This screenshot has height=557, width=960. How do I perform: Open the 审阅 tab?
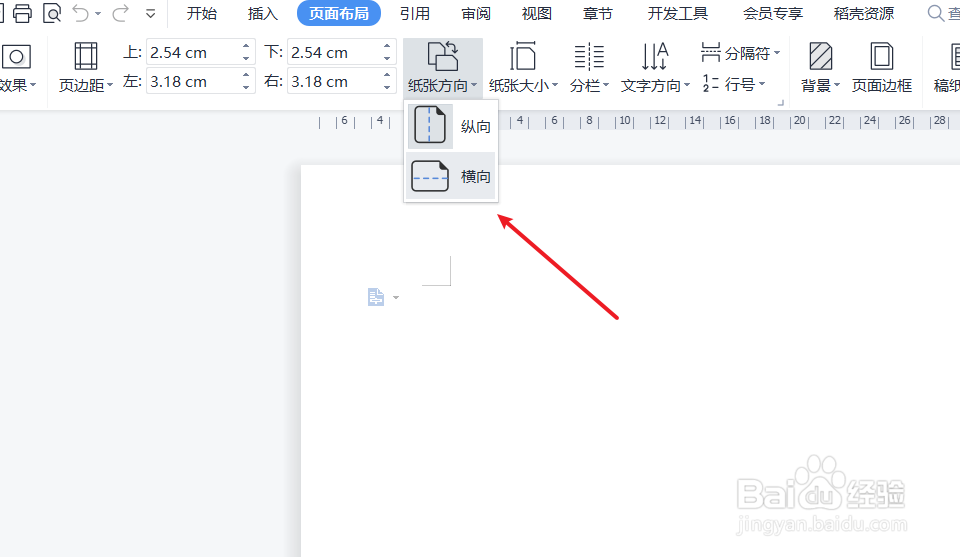coord(476,13)
